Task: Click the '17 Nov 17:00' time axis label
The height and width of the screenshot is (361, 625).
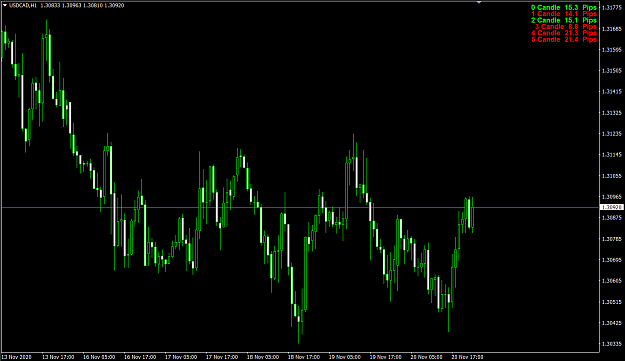Action: [222, 357]
